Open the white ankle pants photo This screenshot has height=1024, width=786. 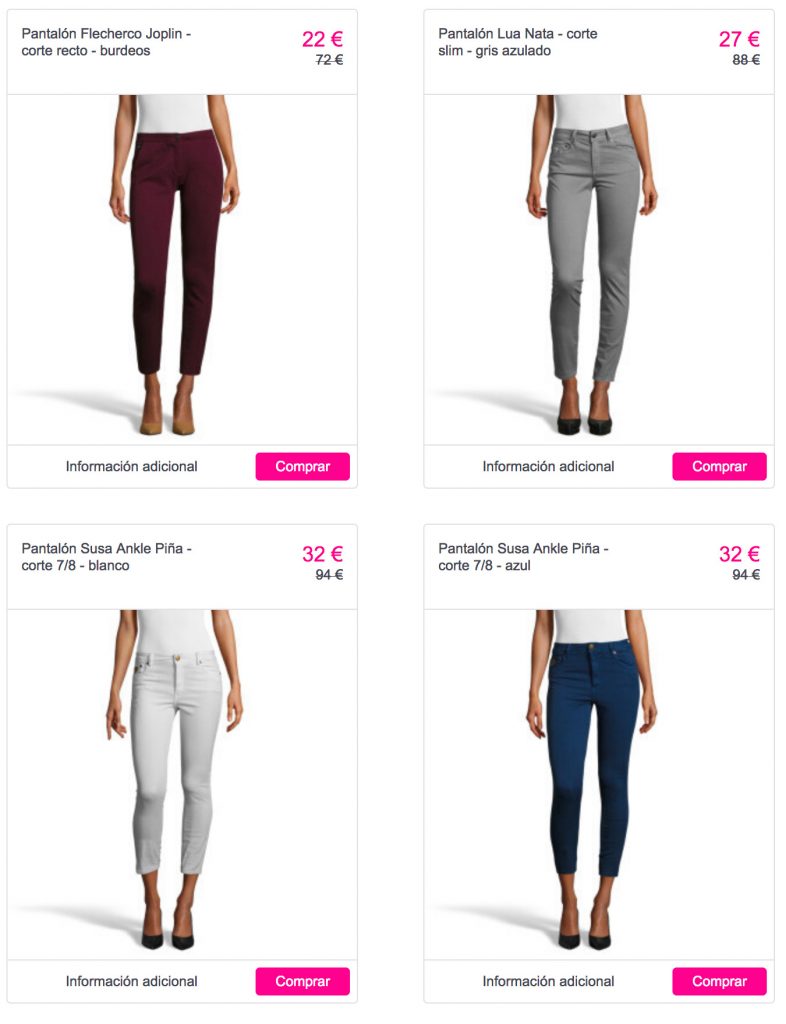coord(182,784)
